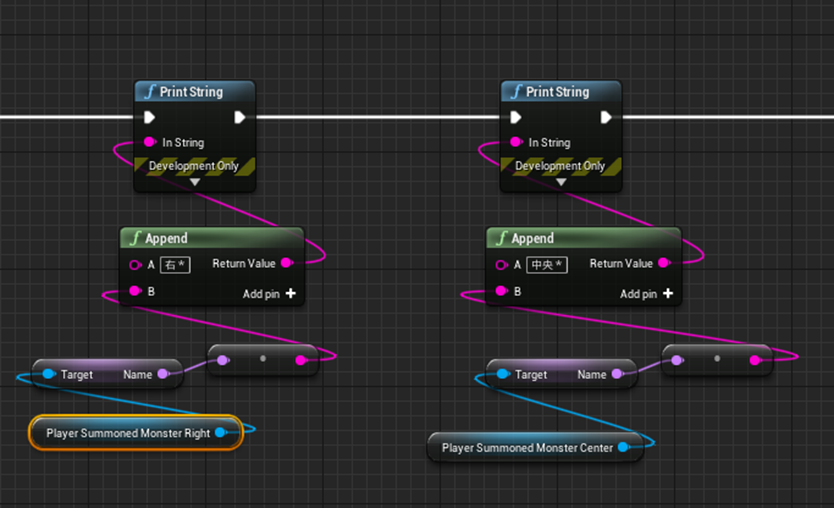Expand the right Print String node's advanced options

(x=561, y=182)
